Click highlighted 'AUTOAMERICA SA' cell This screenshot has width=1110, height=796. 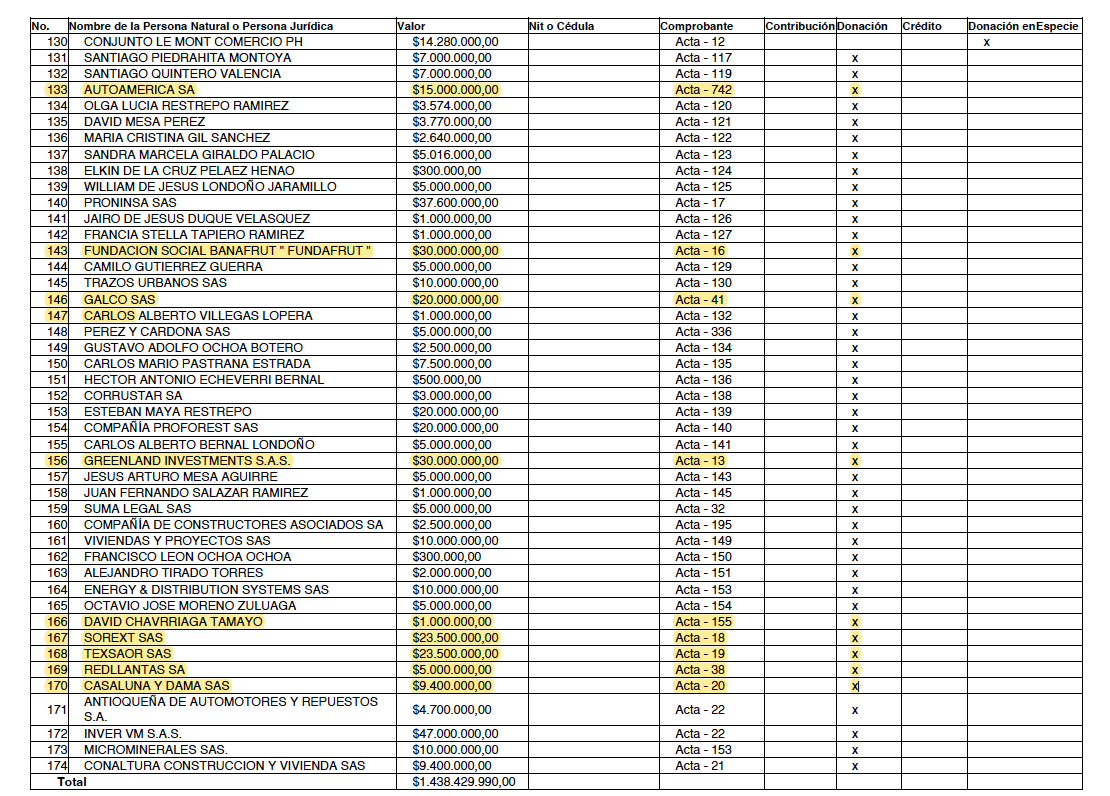[x=139, y=90]
